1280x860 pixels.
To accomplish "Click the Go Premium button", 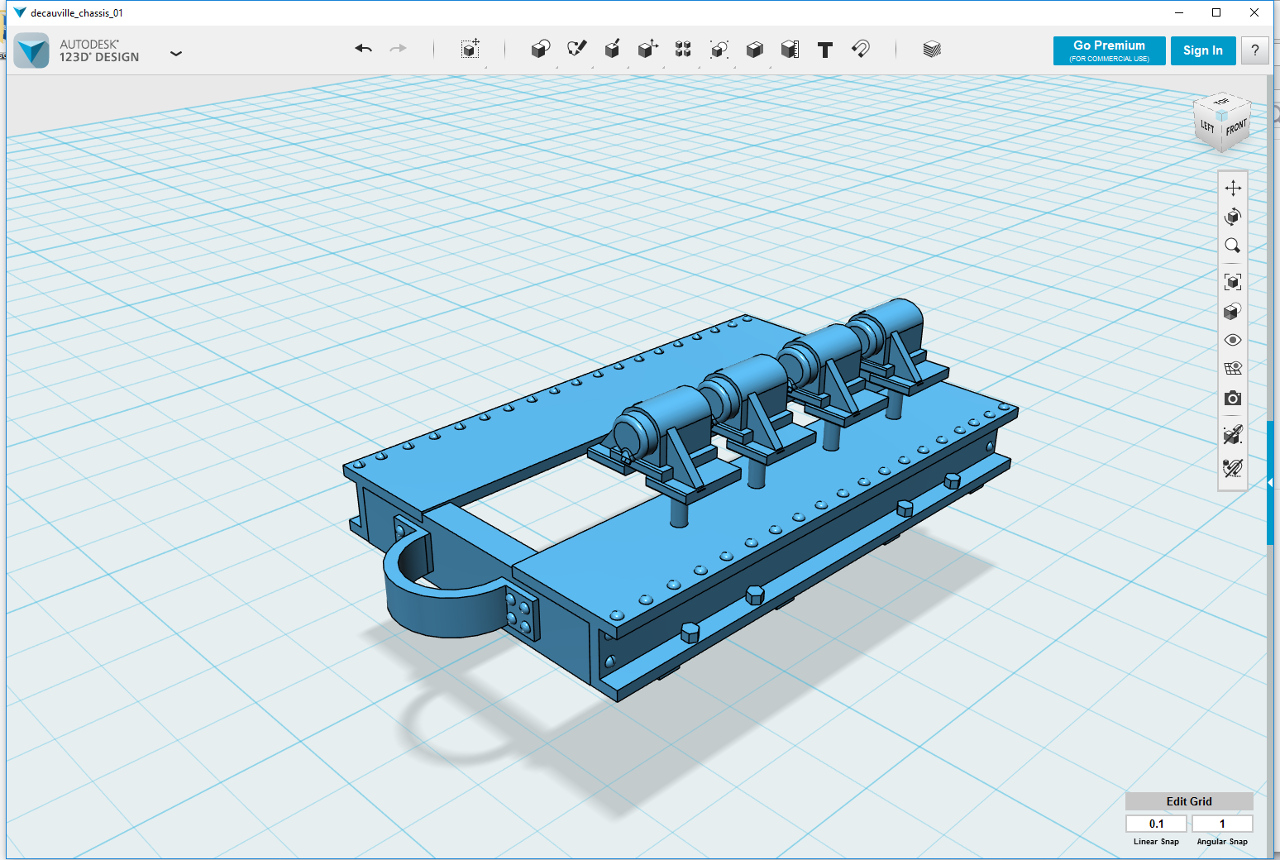I will (1109, 51).
